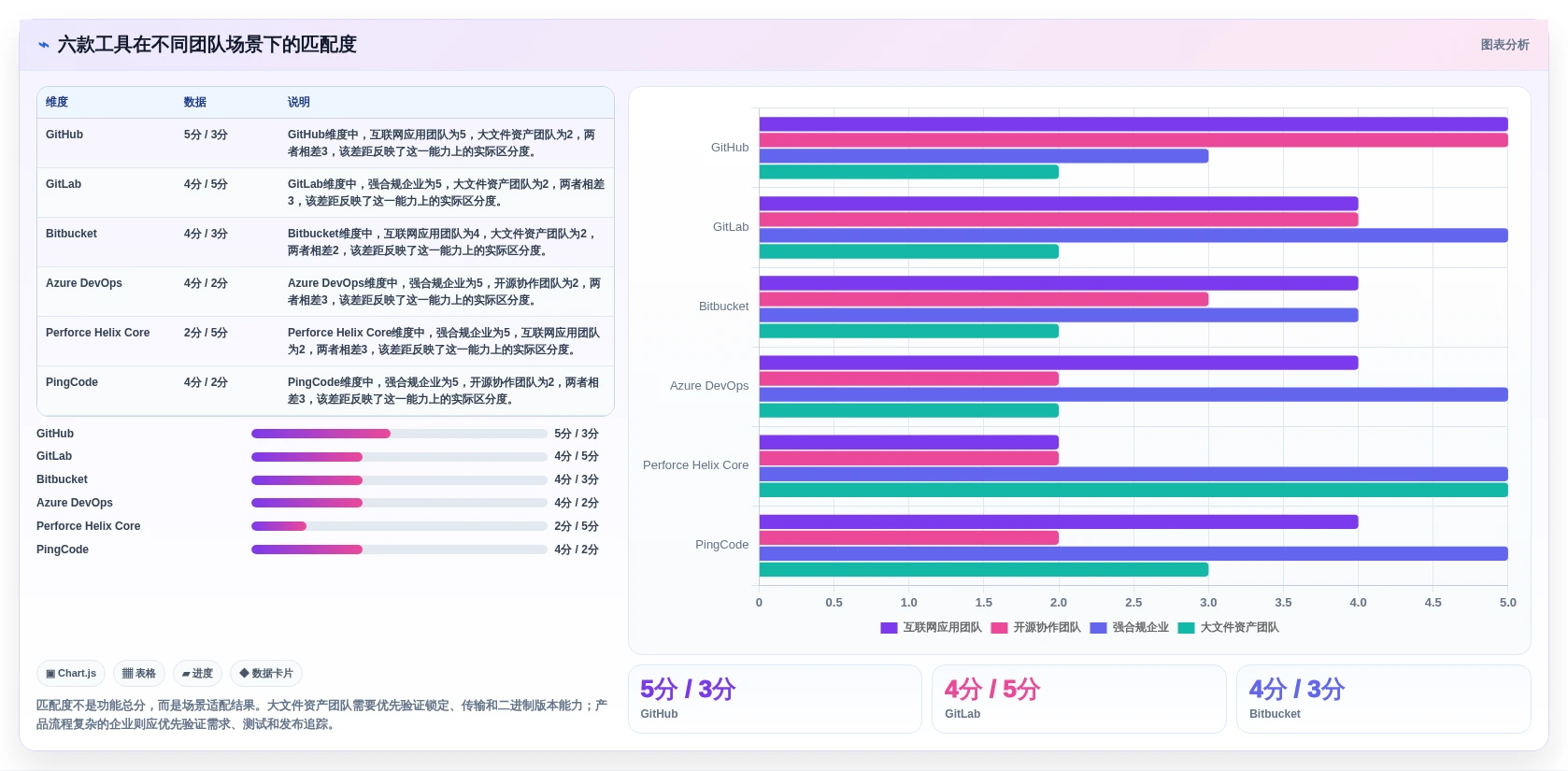
Task: Click the GitLab progress bar
Action: pos(399,457)
